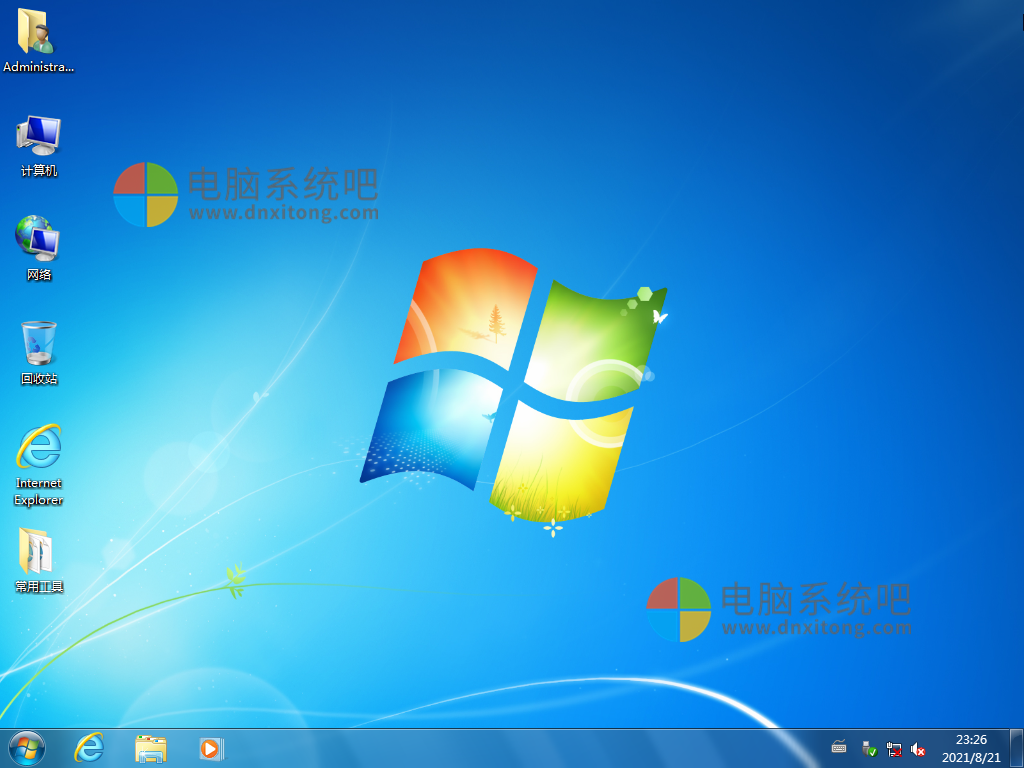Open Windows Explorer from the taskbar

tap(150, 748)
